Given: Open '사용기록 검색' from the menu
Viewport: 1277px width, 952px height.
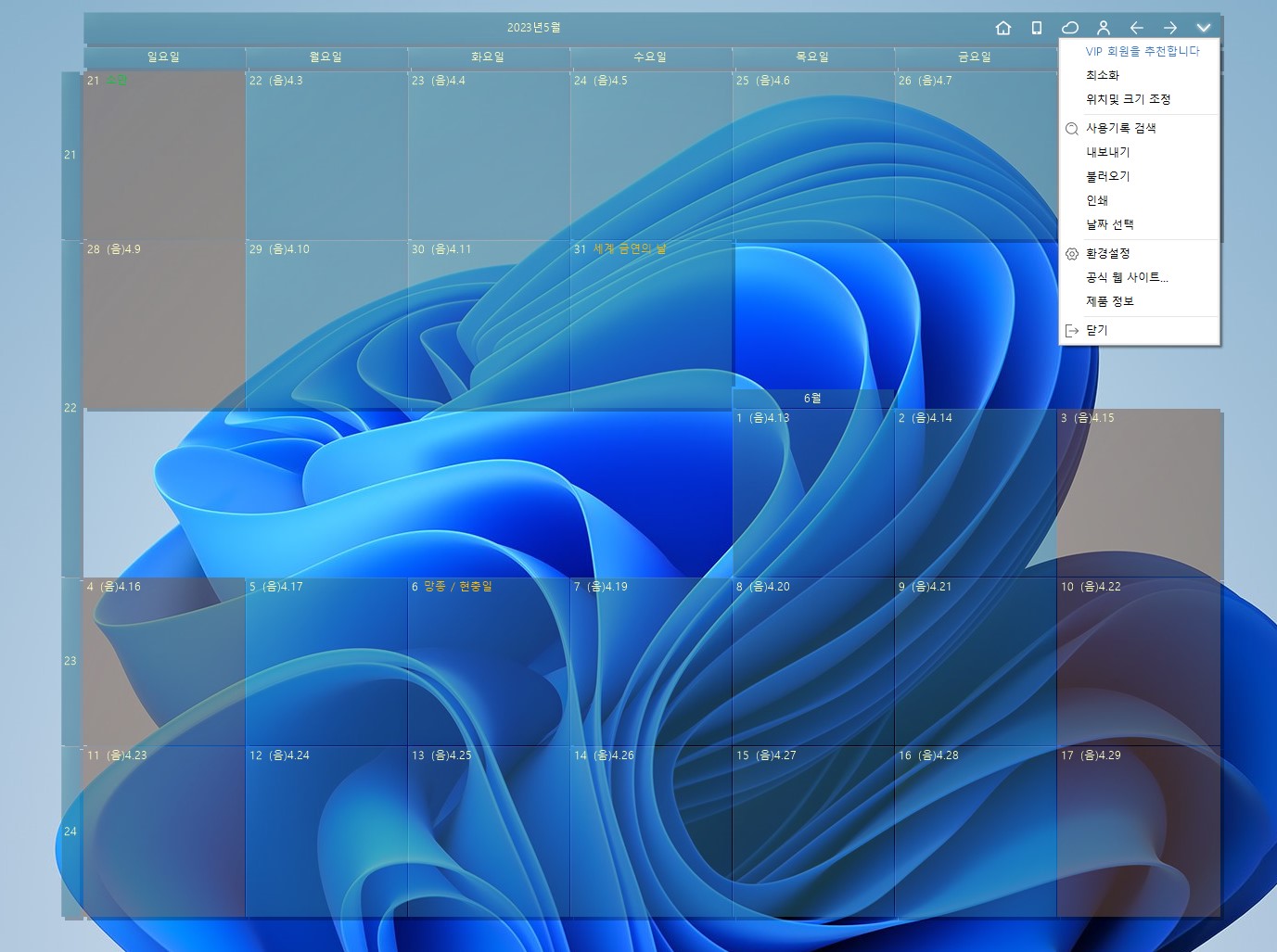Looking at the screenshot, I should coord(1140,128).
